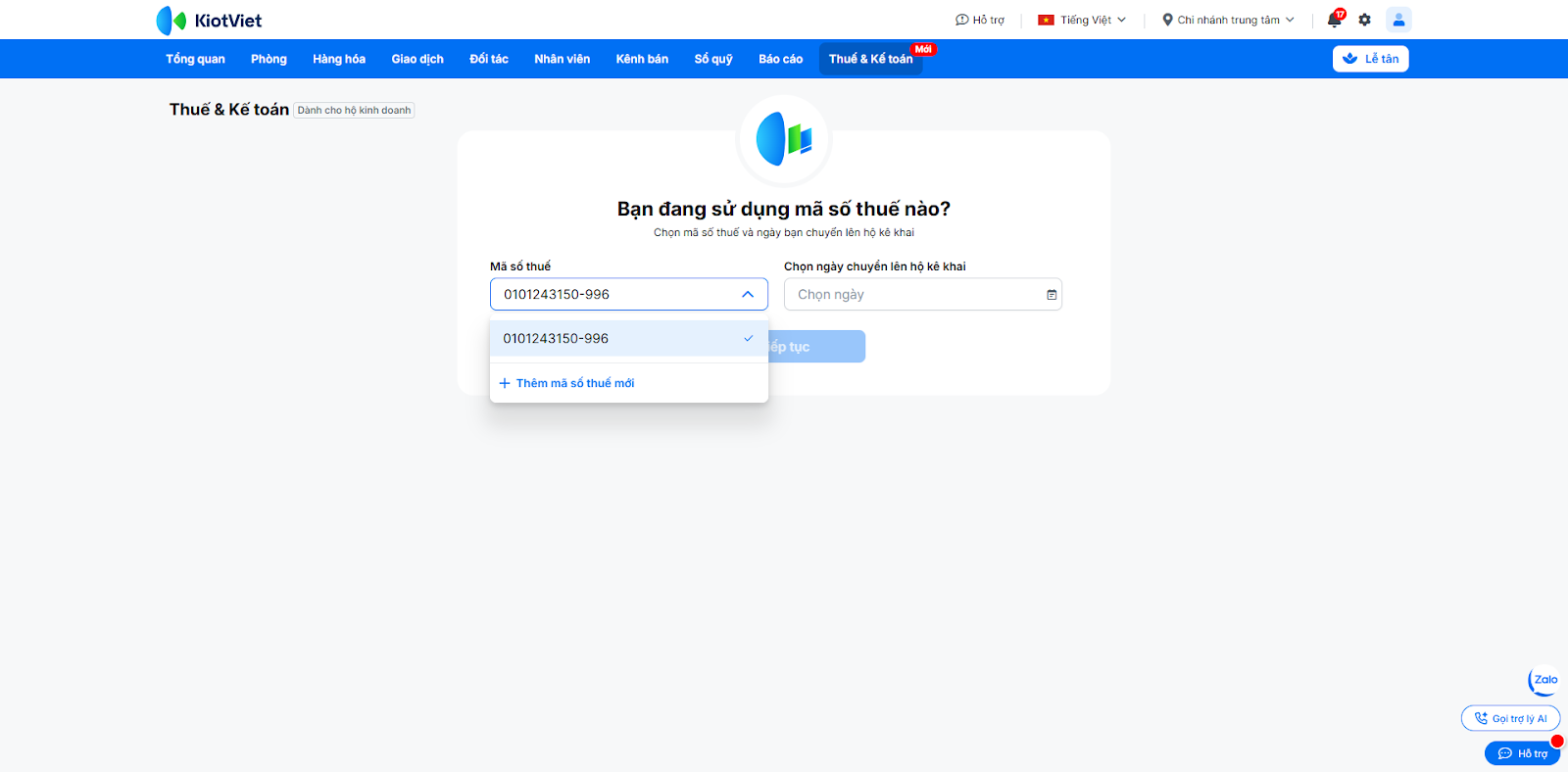The width and height of the screenshot is (1568, 772).
Task: Click the calendar icon in date field
Action: (x=1052, y=295)
